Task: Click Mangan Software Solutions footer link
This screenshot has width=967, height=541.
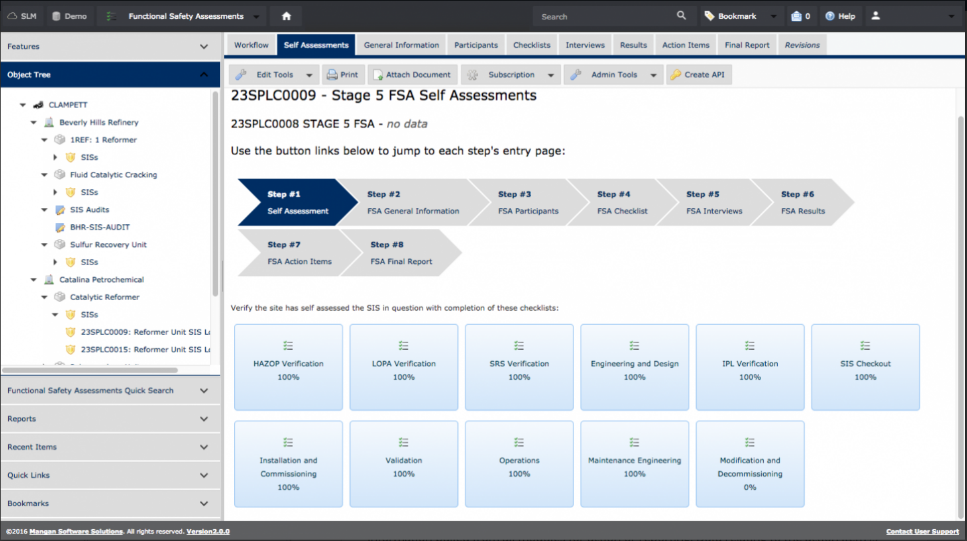Action: click(76, 531)
